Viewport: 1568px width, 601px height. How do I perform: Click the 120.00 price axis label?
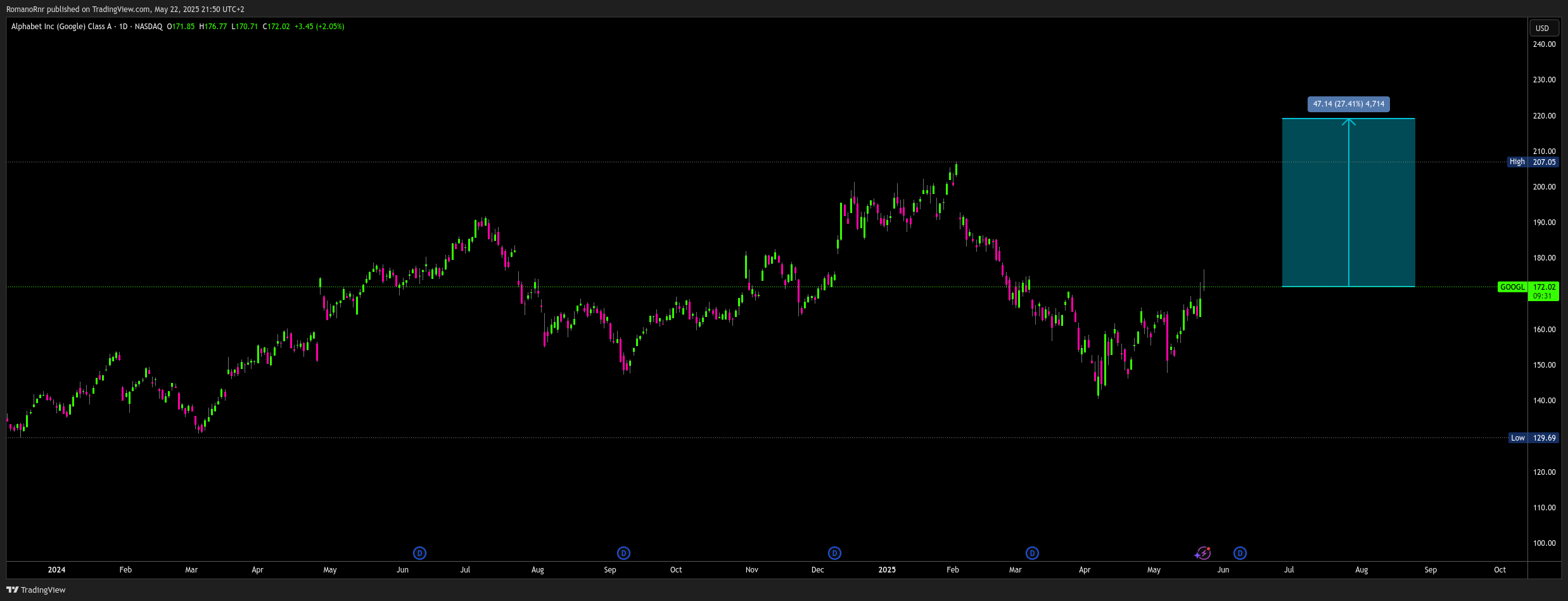(x=1545, y=472)
